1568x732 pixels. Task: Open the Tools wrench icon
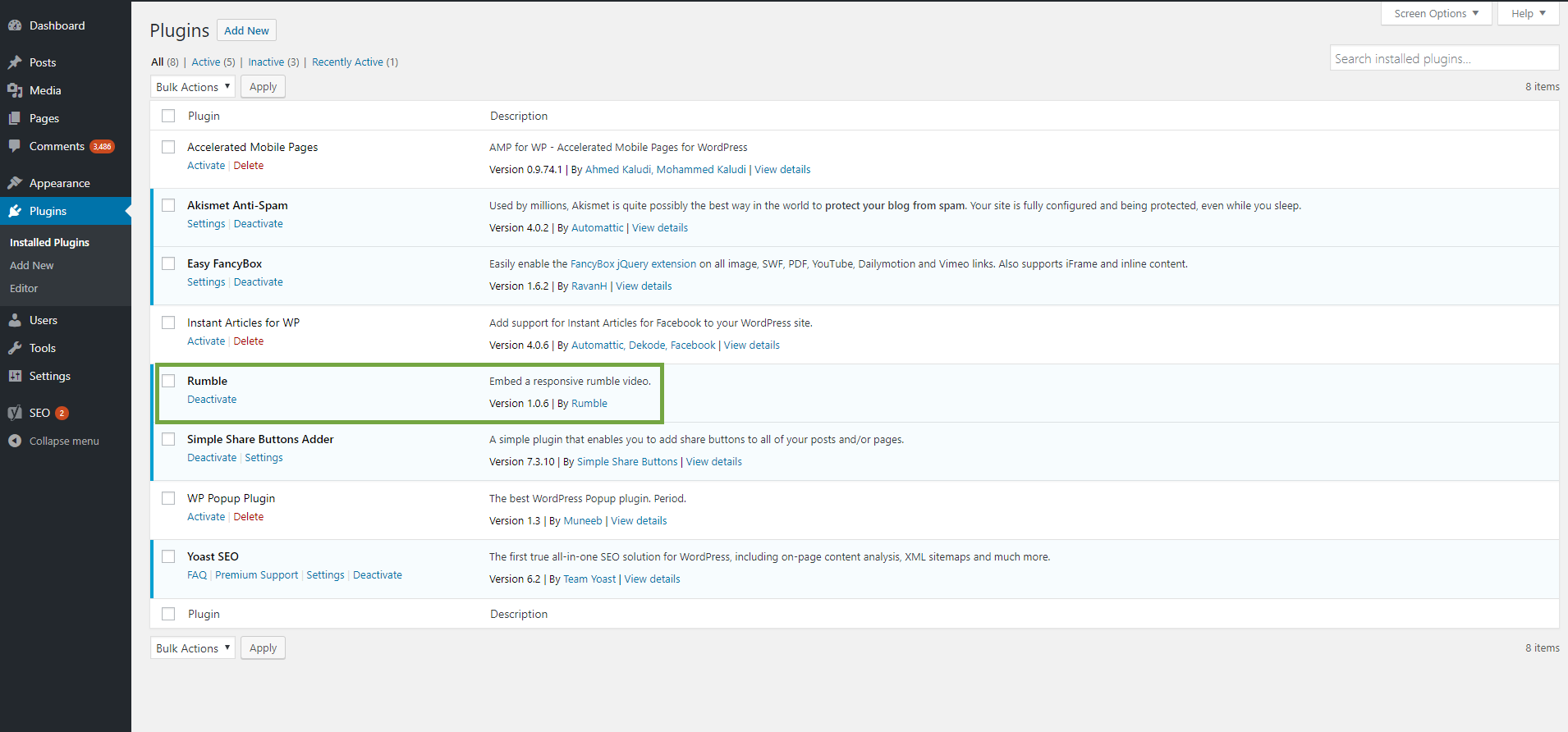click(x=15, y=348)
